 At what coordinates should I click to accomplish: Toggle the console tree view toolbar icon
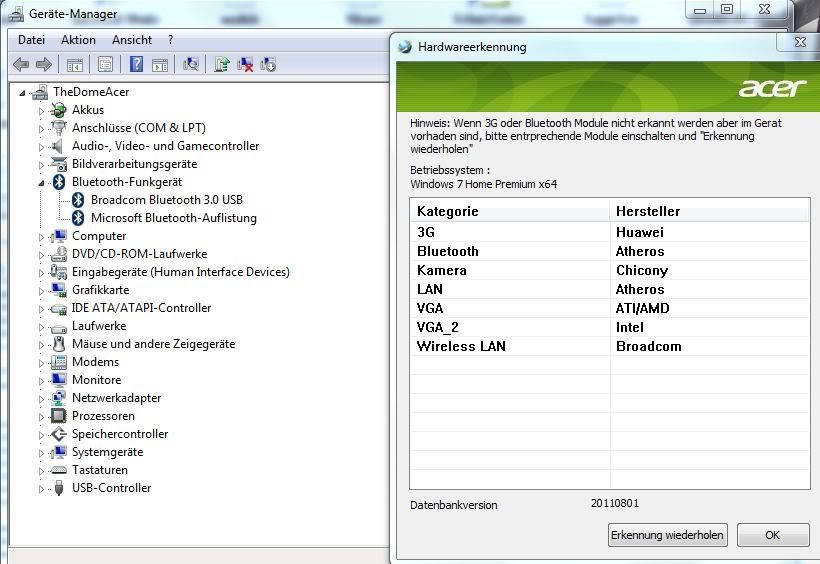[x=75, y=64]
